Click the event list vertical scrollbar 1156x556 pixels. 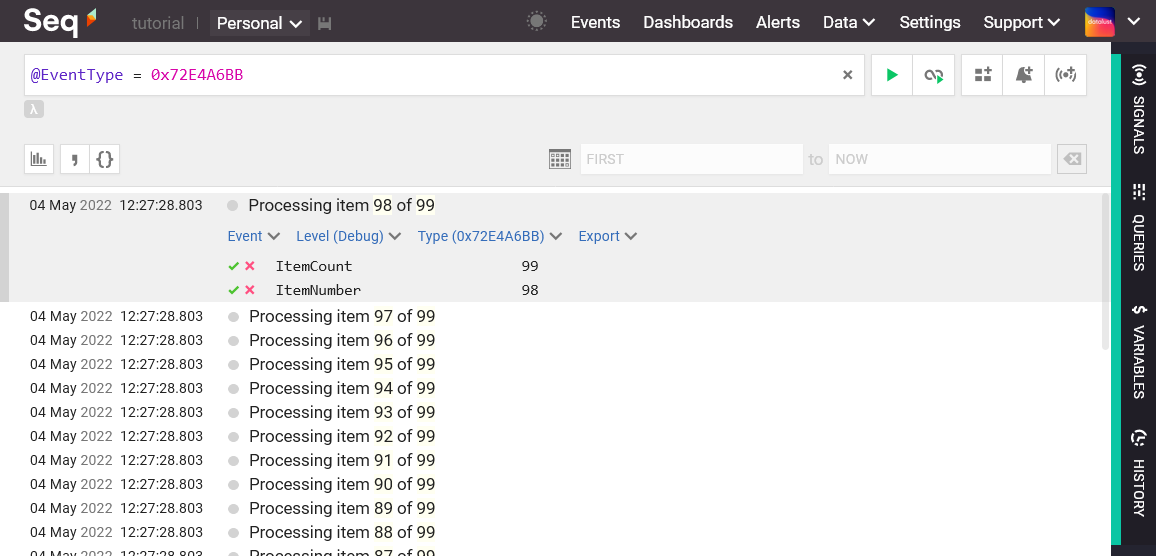1105,271
